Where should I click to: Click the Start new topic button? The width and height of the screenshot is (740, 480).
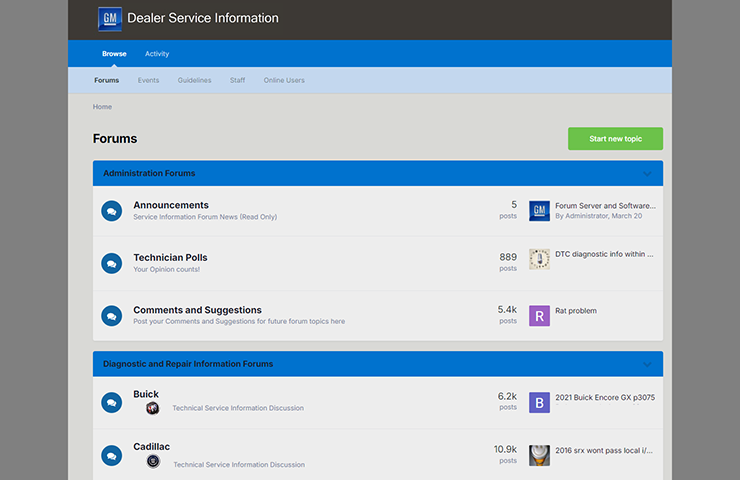(615, 139)
